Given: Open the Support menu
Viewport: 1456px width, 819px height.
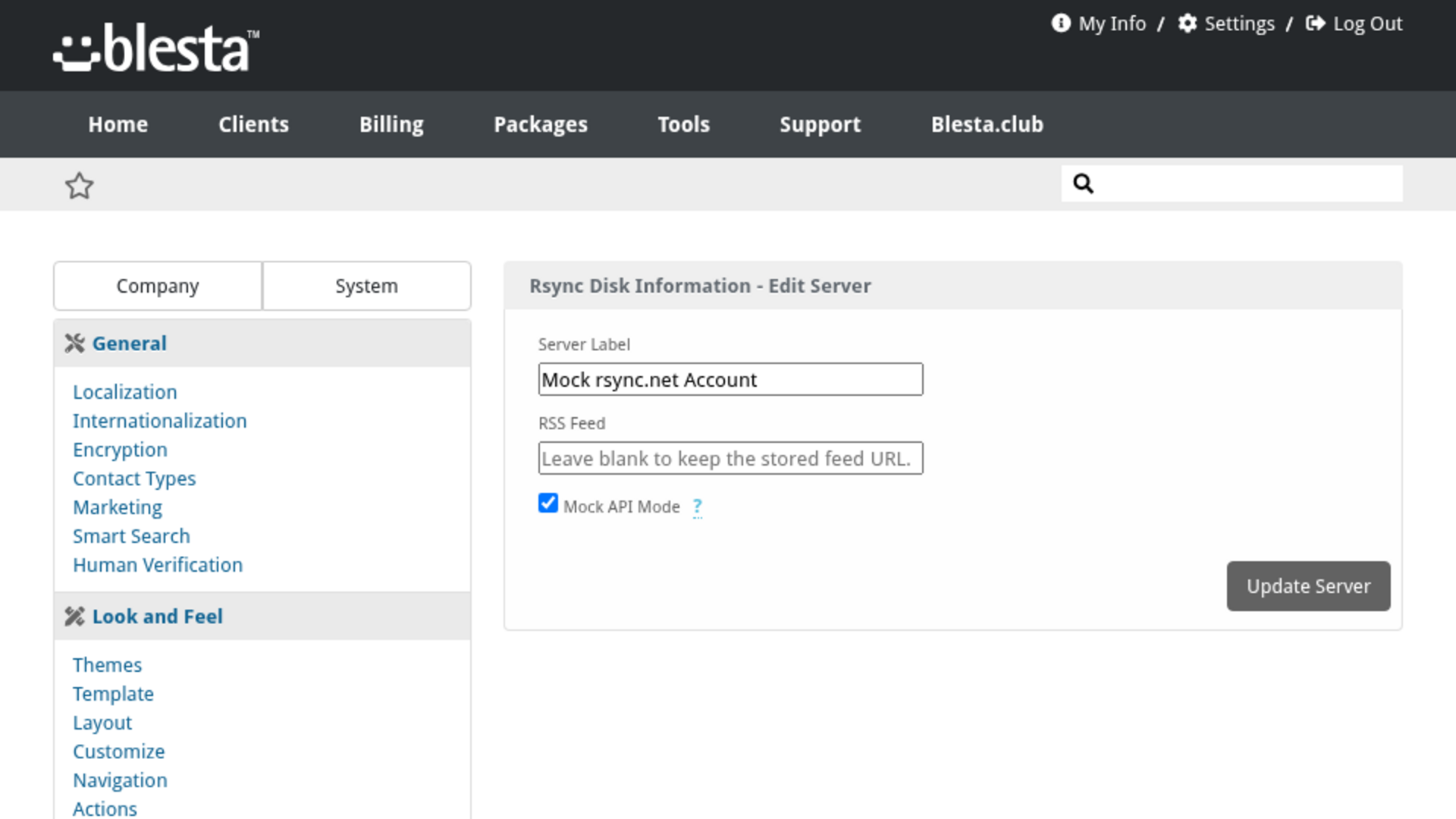Looking at the screenshot, I should click(x=820, y=124).
